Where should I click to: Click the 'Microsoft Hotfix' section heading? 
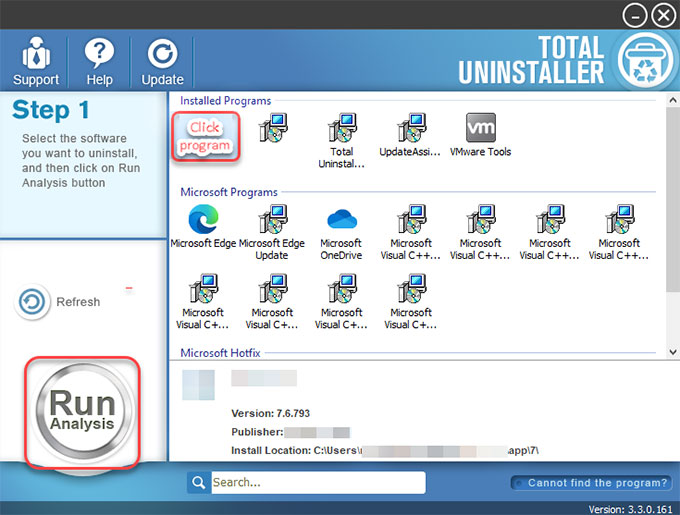[220, 353]
